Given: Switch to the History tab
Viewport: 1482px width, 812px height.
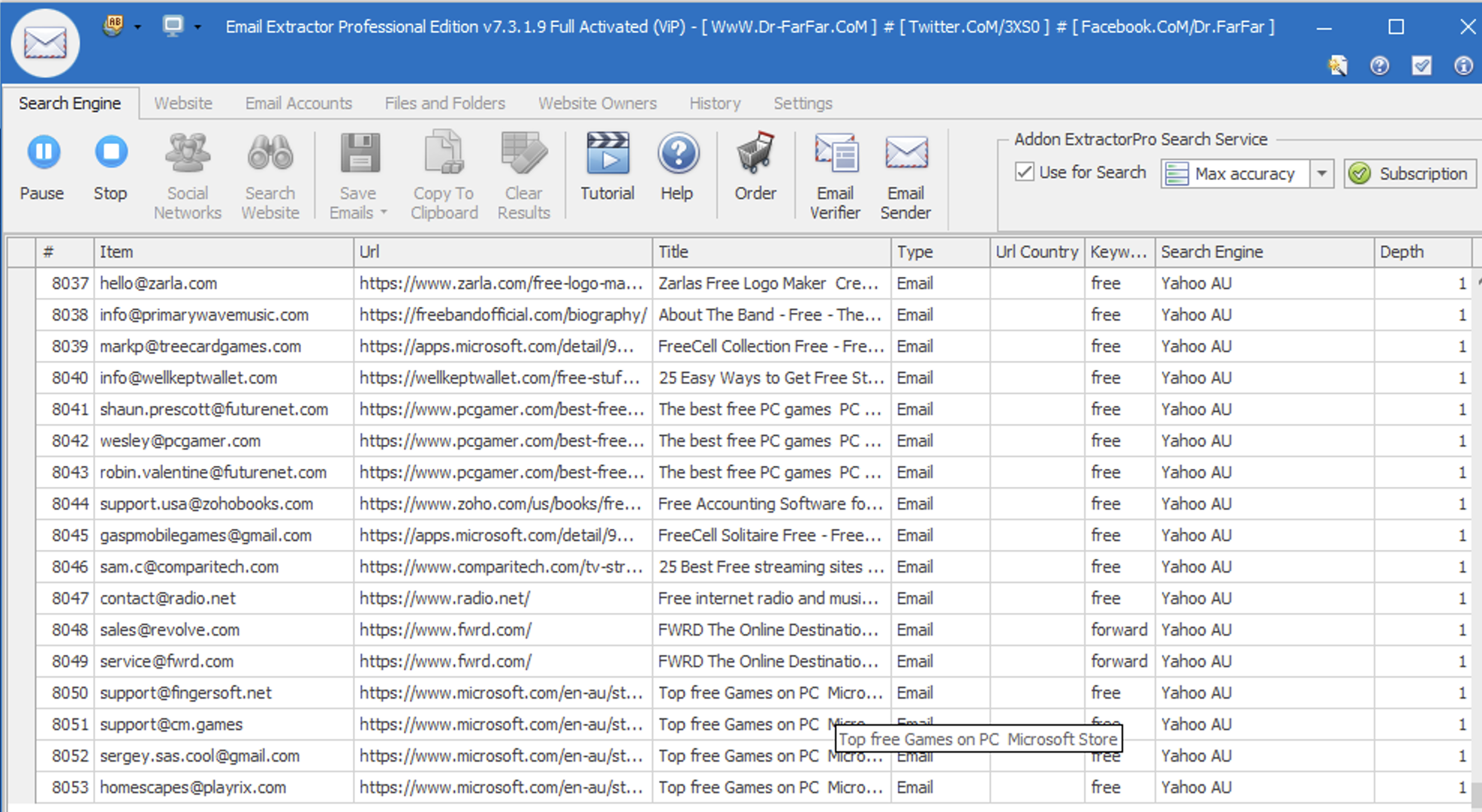Looking at the screenshot, I should pos(714,104).
